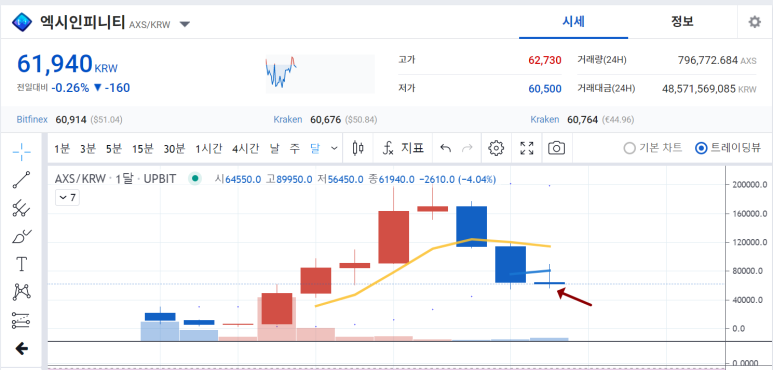Image resolution: width=773 pixels, height=370 pixels.
Task: Open the 지표 indicators menu
Action: (x=403, y=148)
